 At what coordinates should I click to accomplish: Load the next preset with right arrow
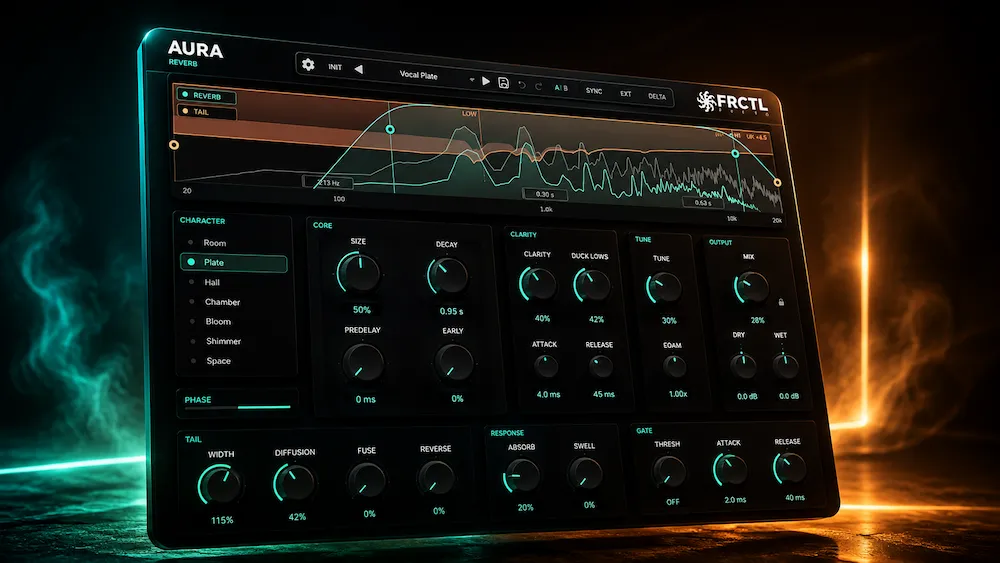(x=486, y=81)
